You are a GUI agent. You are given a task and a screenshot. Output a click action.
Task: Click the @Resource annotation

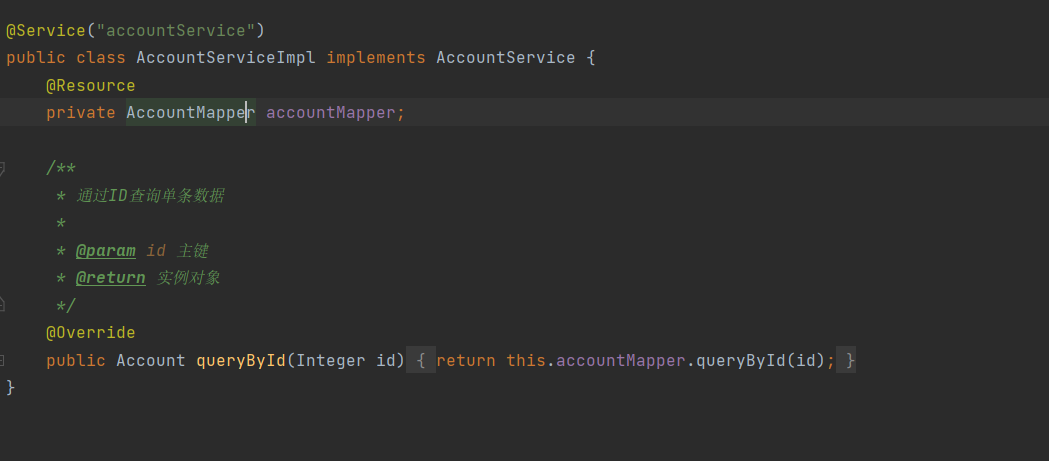click(x=90, y=86)
